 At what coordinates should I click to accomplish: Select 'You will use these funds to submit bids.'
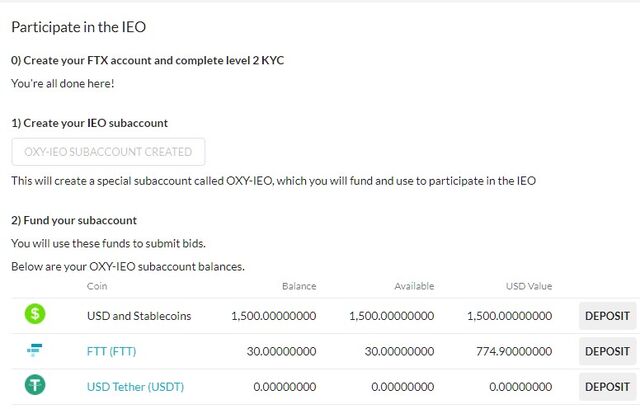coord(108,244)
